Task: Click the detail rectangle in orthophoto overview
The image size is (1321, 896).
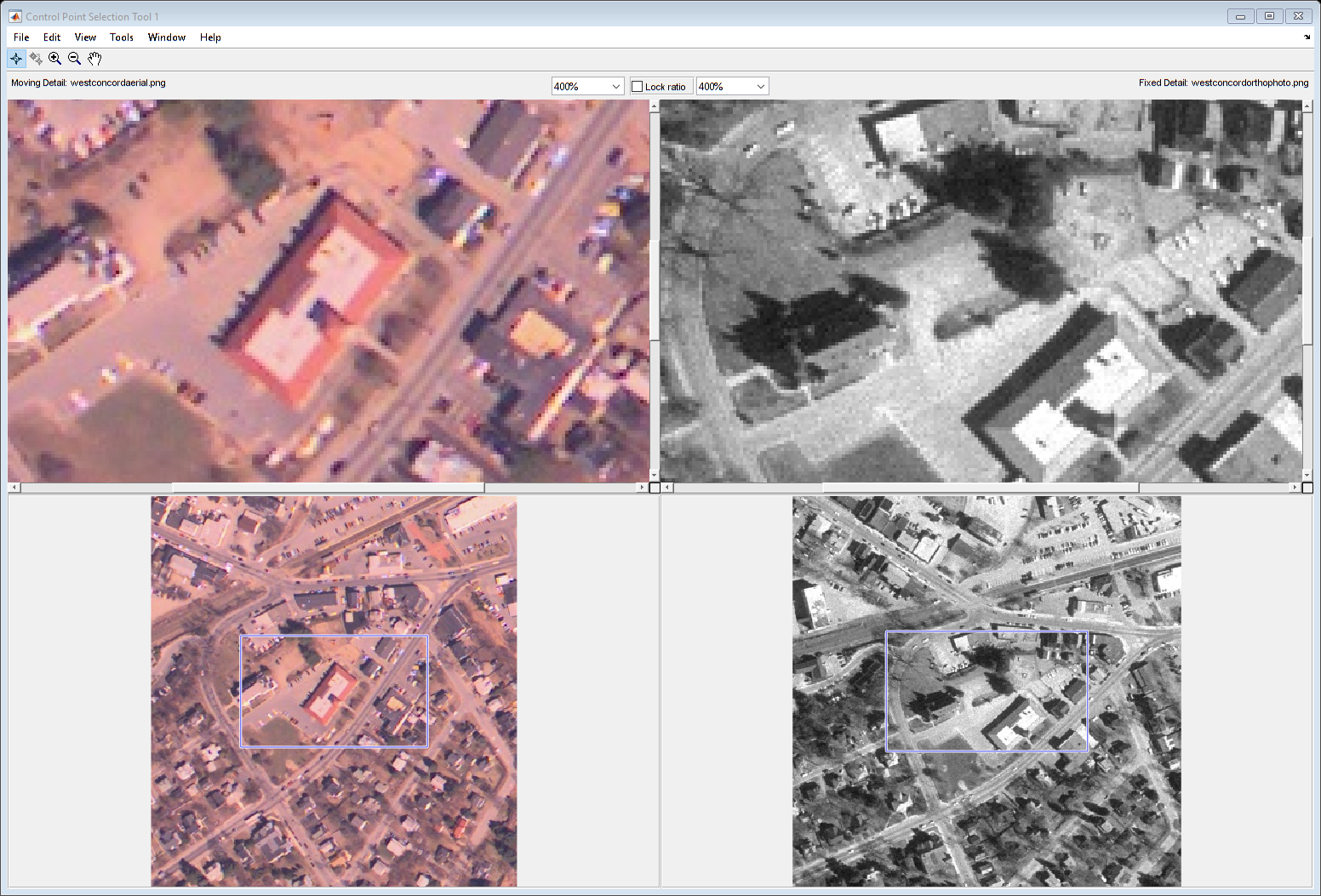Action: point(986,691)
